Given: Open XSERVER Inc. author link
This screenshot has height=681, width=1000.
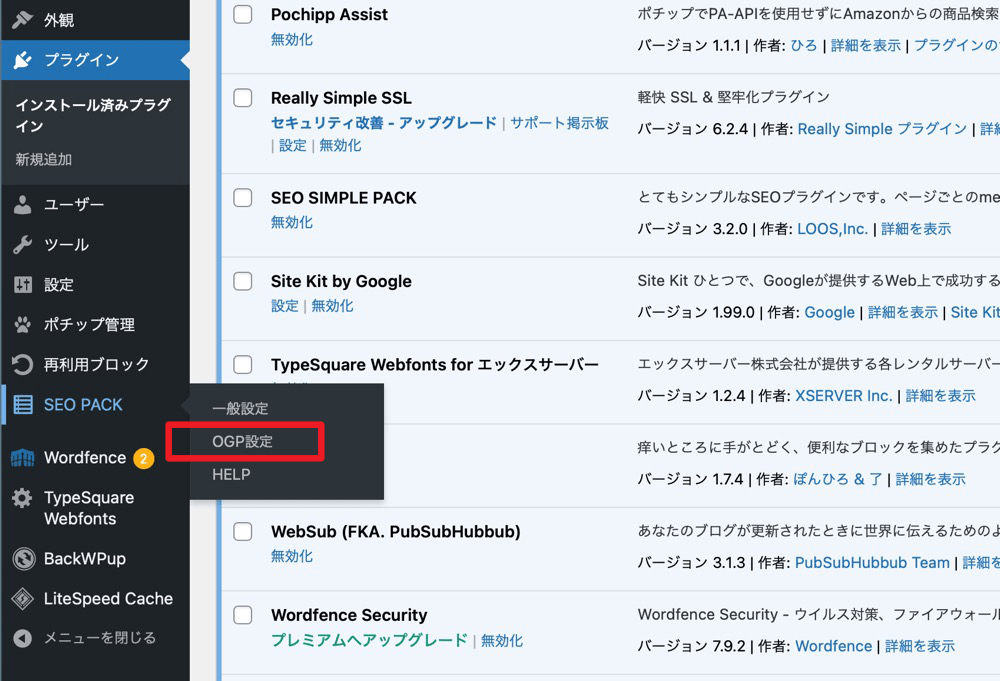Looking at the screenshot, I should tap(844, 396).
